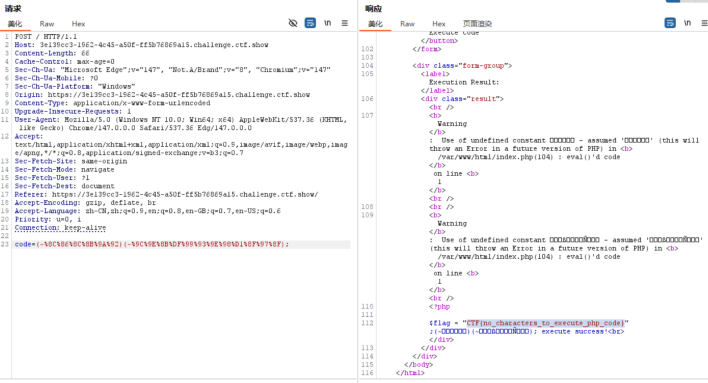Select the response 美化 (Pretty) tab

click(375, 24)
